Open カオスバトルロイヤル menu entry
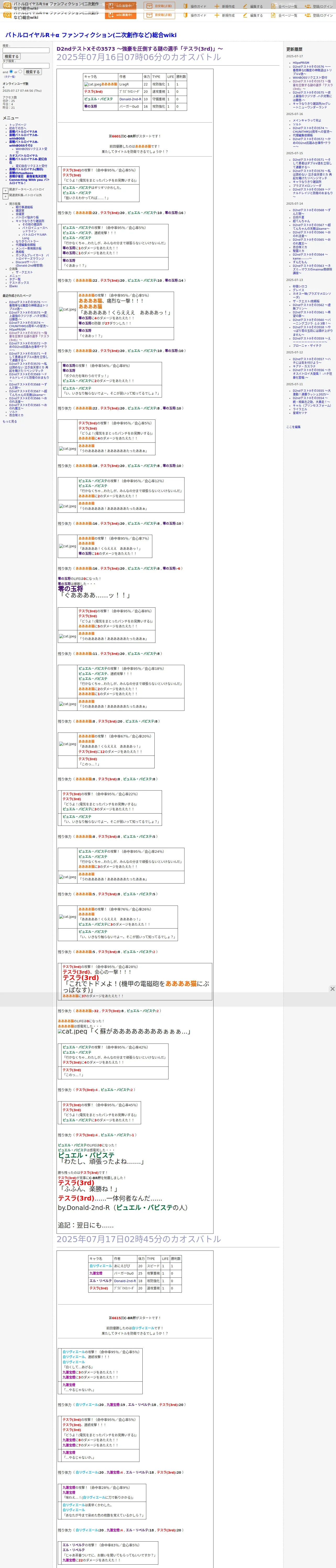Viewport: 336px width, 1568px height. click(23, 156)
